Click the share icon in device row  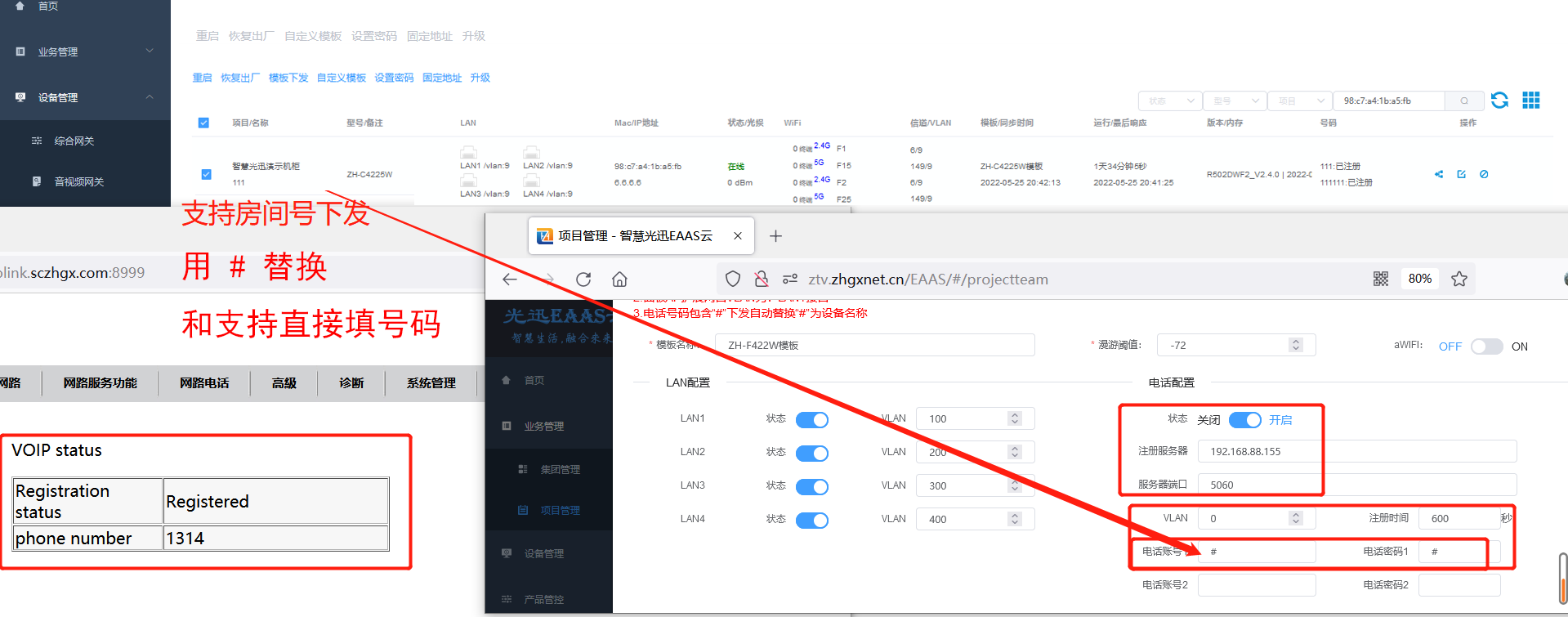(1438, 174)
